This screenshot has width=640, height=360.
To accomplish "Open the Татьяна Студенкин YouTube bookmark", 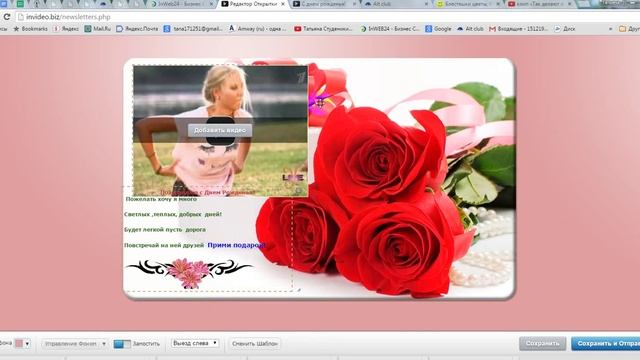I will coord(323,29).
